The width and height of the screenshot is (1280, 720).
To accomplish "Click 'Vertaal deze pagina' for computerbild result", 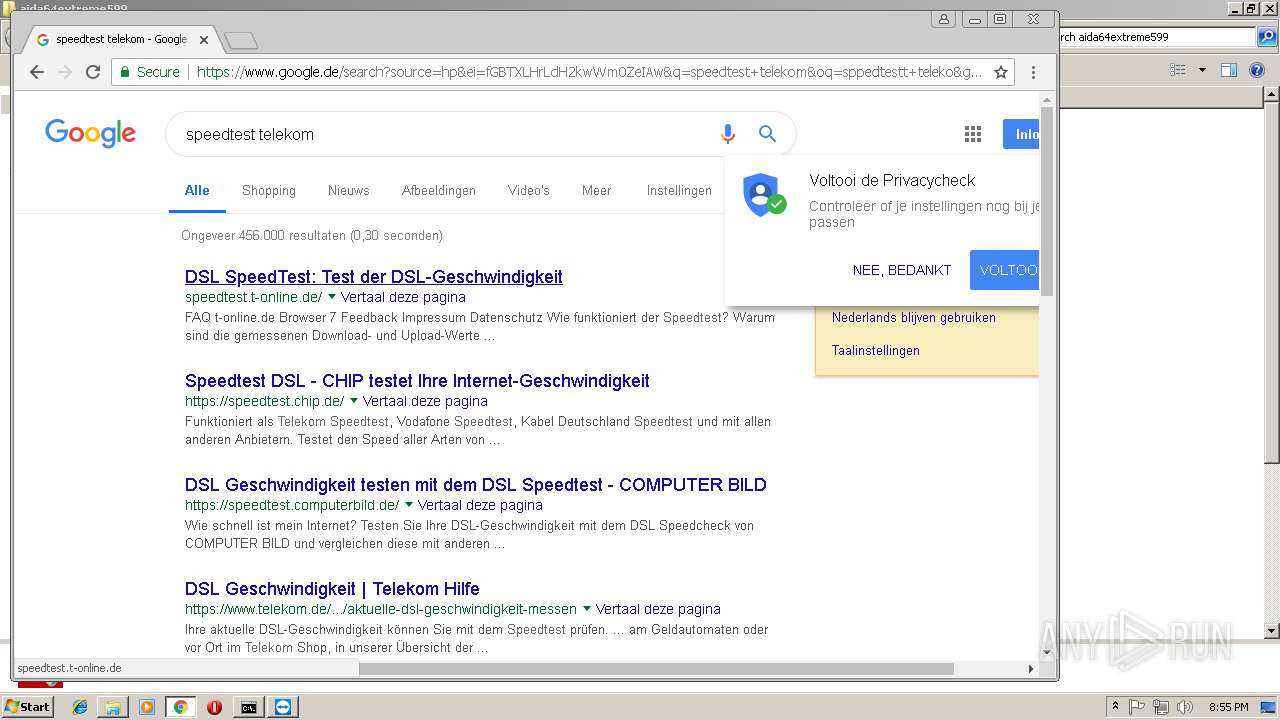I will click(x=480, y=505).
